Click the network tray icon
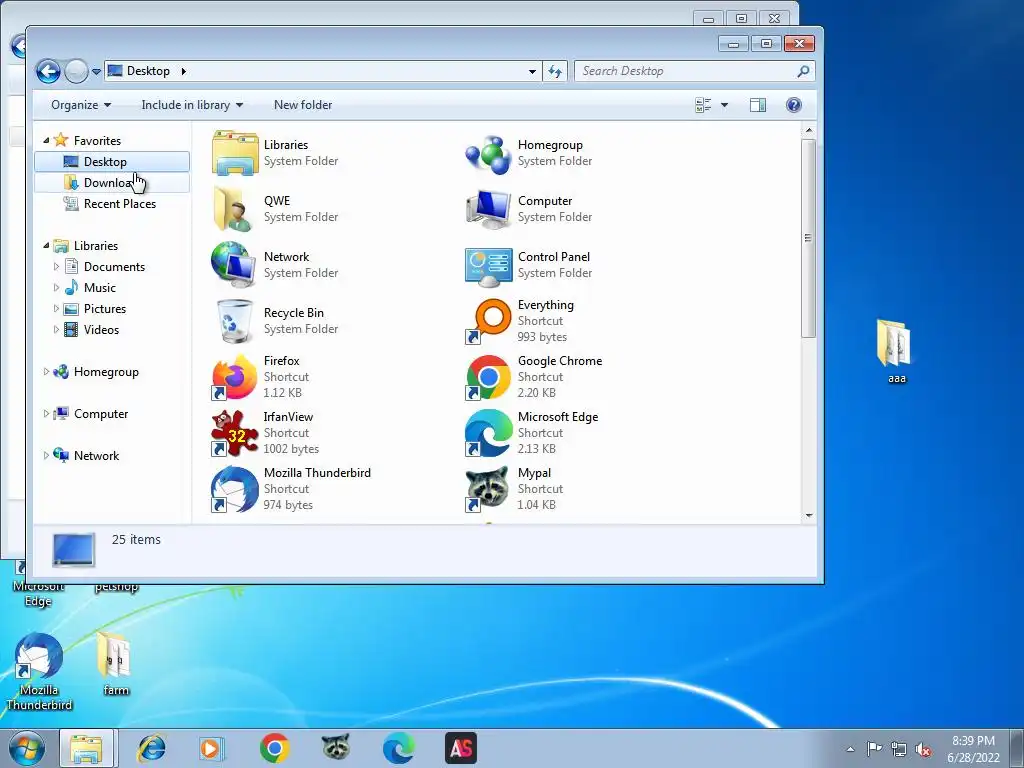The width and height of the screenshot is (1024, 768). coord(899,749)
